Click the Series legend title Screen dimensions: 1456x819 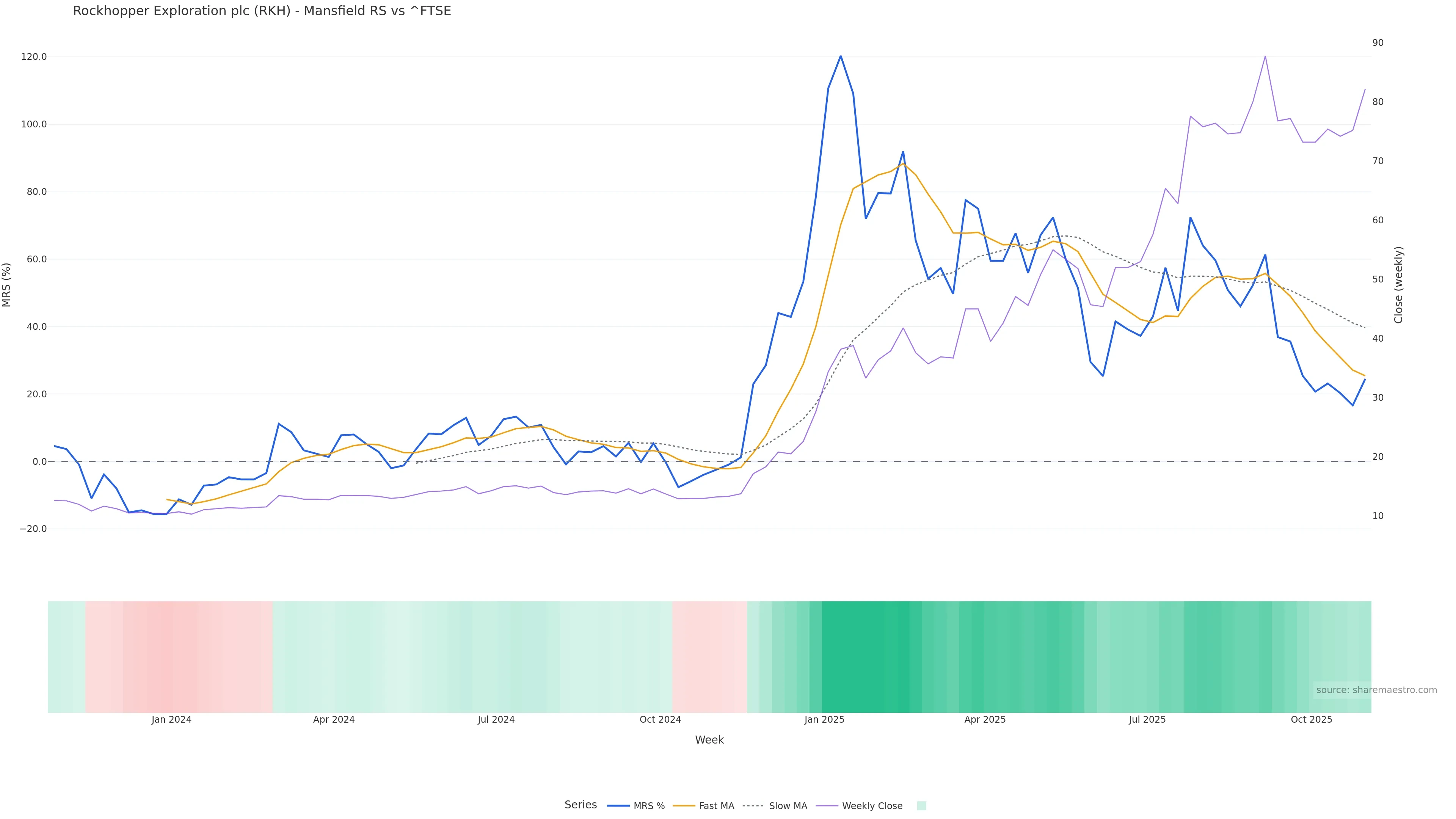581,805
